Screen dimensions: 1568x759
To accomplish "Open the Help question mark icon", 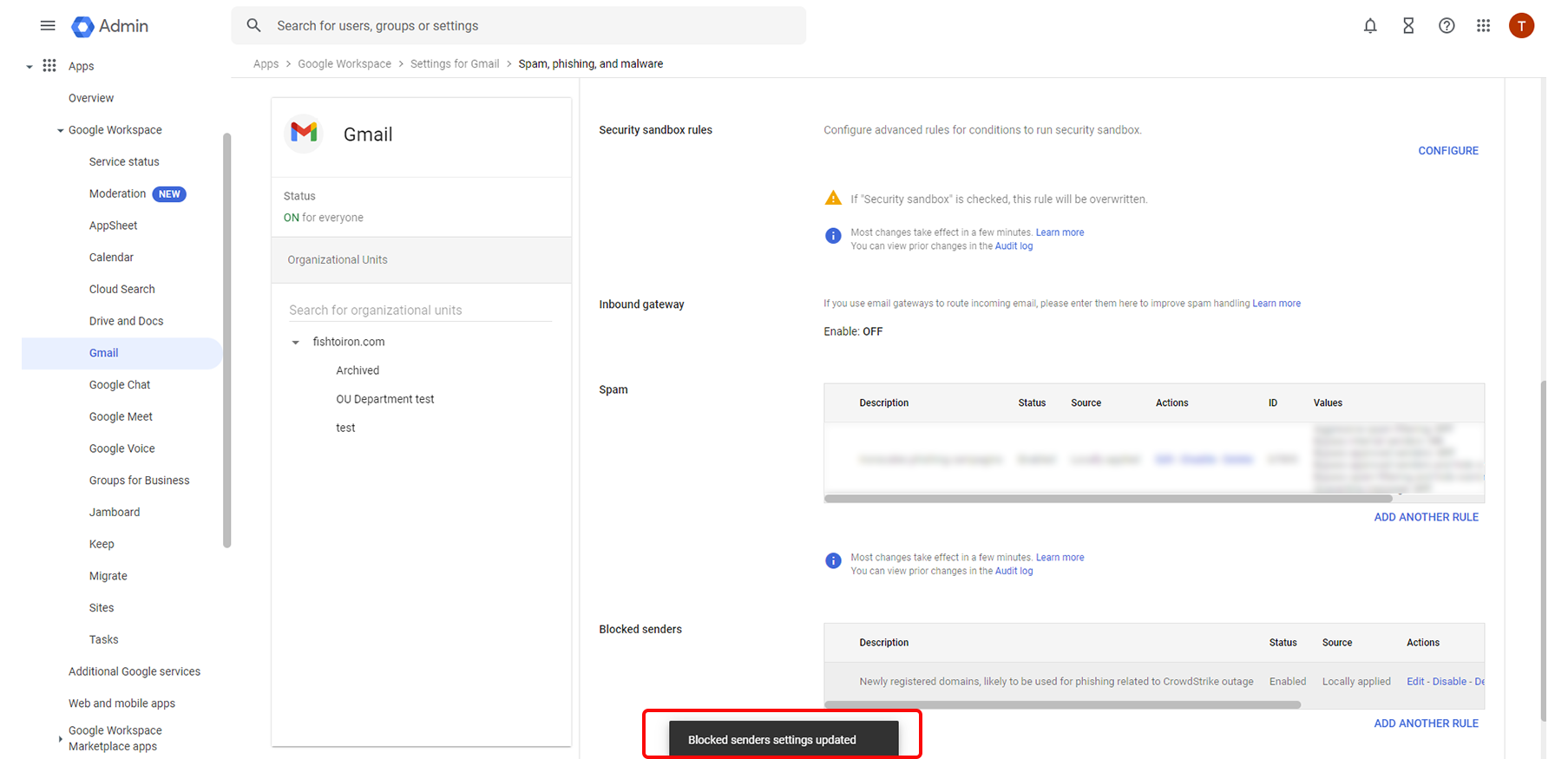I will click(x=1447, y=26).
